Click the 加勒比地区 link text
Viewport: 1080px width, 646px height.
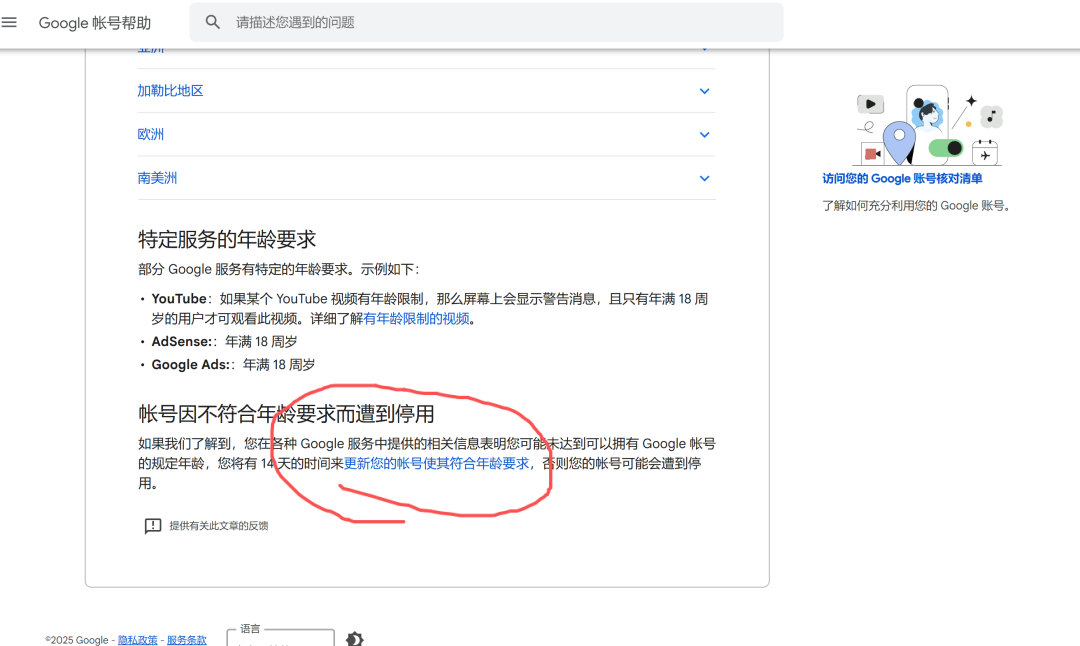pos(169,90)
